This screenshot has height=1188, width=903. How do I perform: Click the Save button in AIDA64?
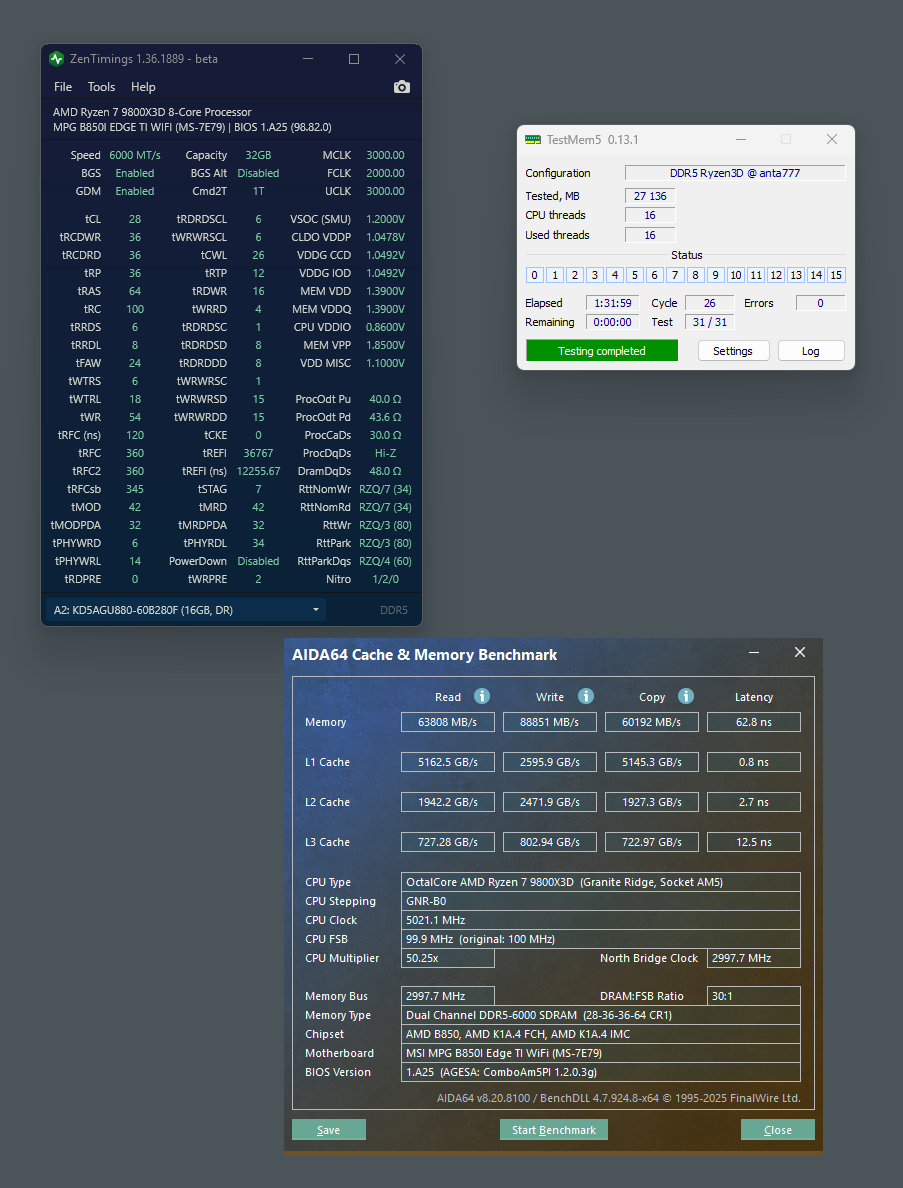(329, 1130)
